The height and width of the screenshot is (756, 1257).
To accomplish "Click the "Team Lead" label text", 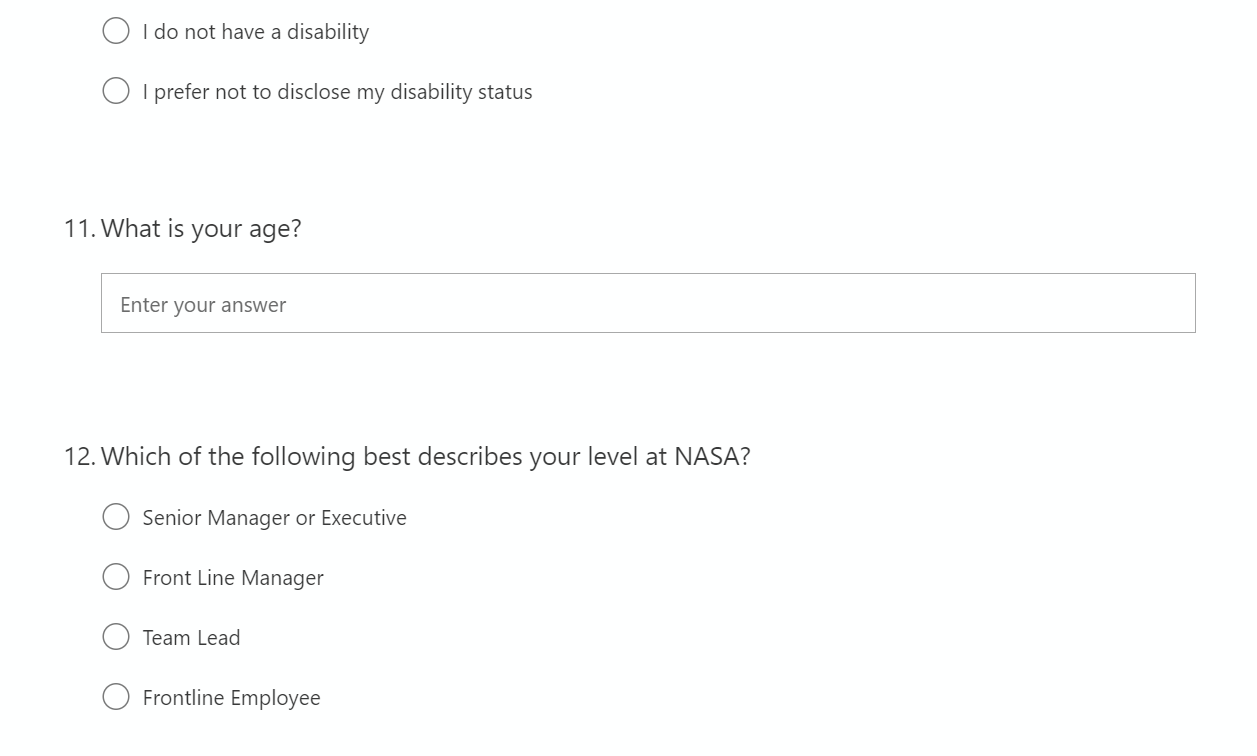I will coord(191,638).
